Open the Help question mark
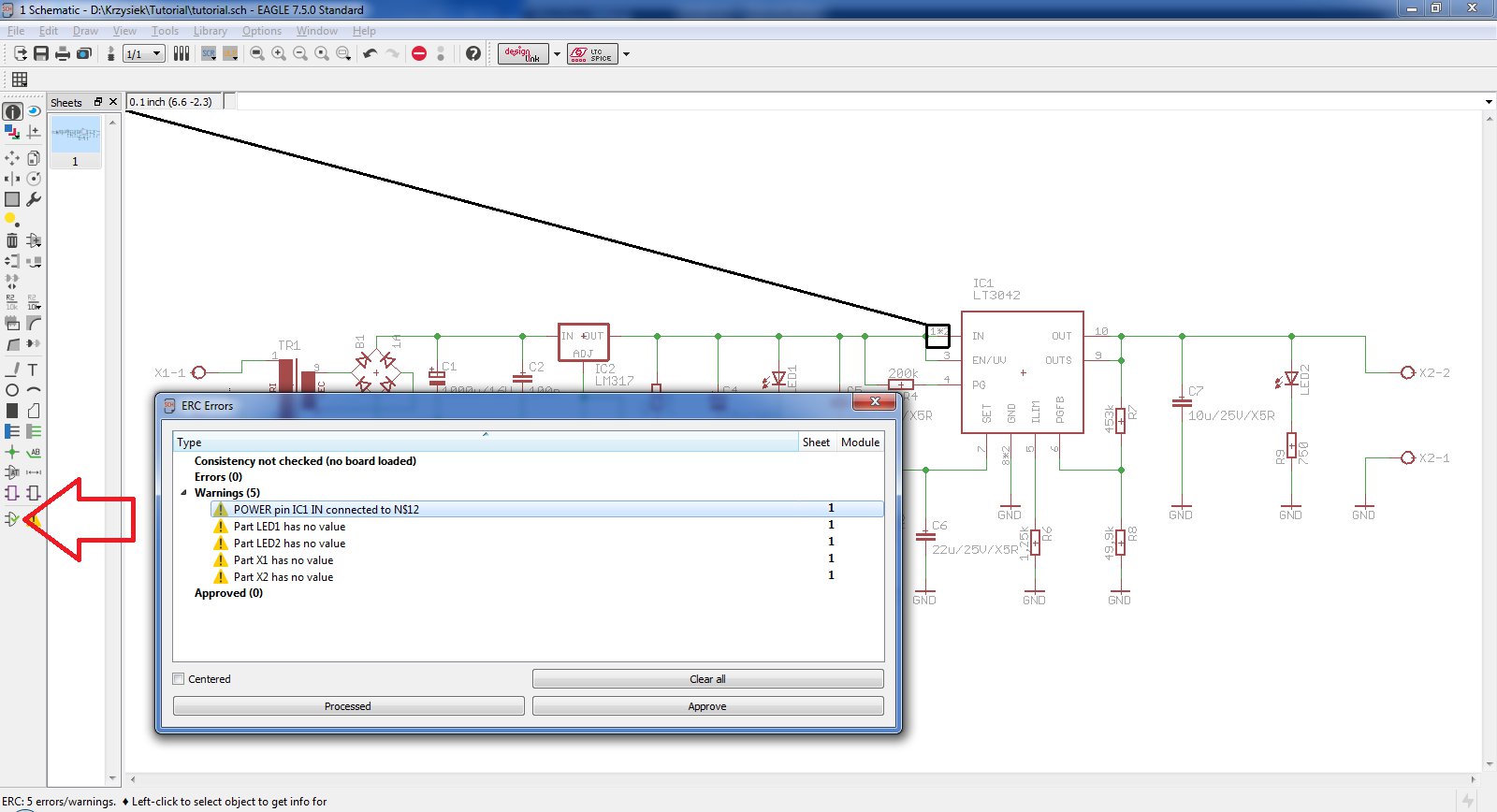1497x812 pixels. coord(473,54)
